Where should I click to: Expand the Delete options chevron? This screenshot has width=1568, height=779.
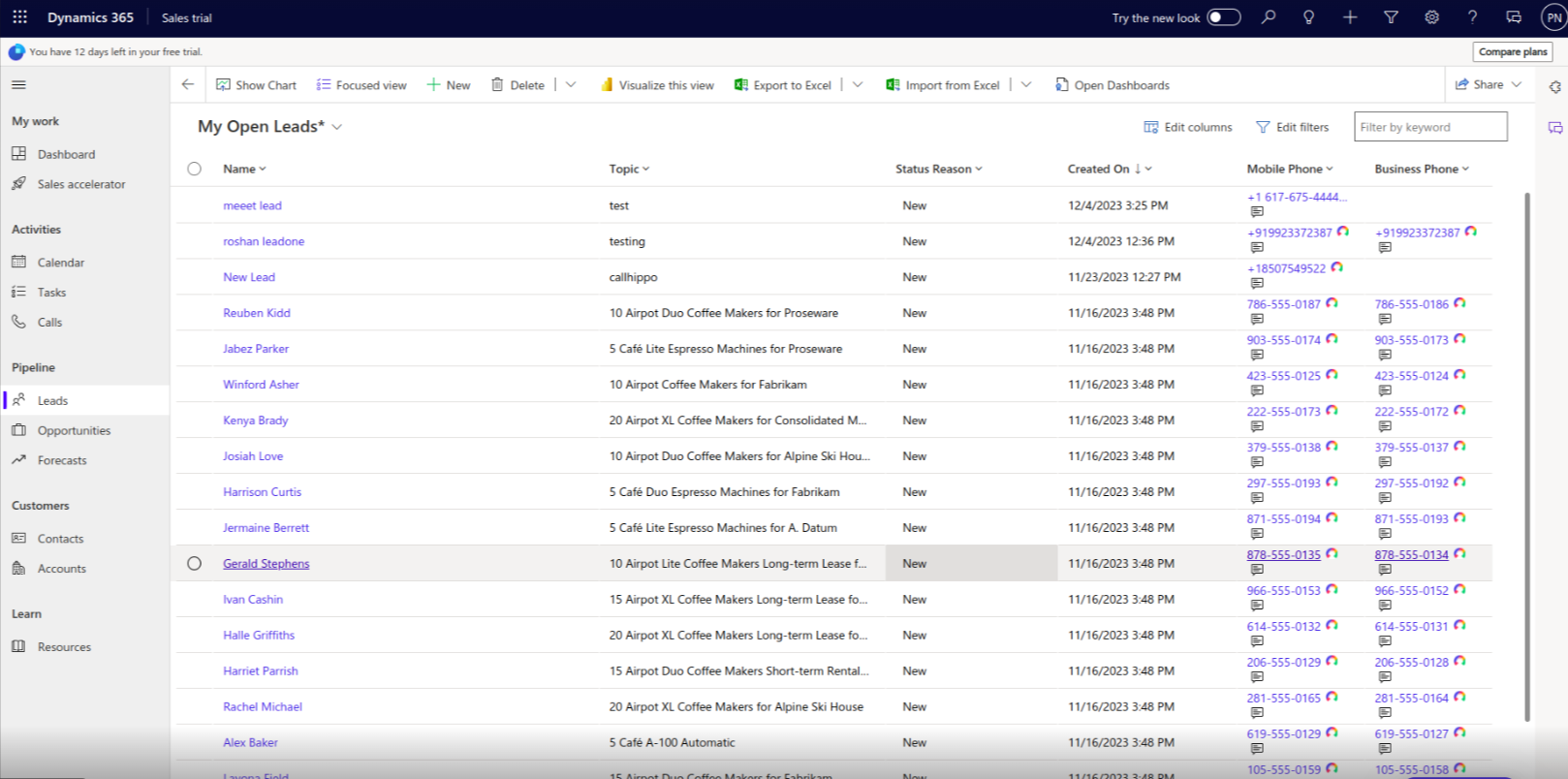[x=571, y=85]
